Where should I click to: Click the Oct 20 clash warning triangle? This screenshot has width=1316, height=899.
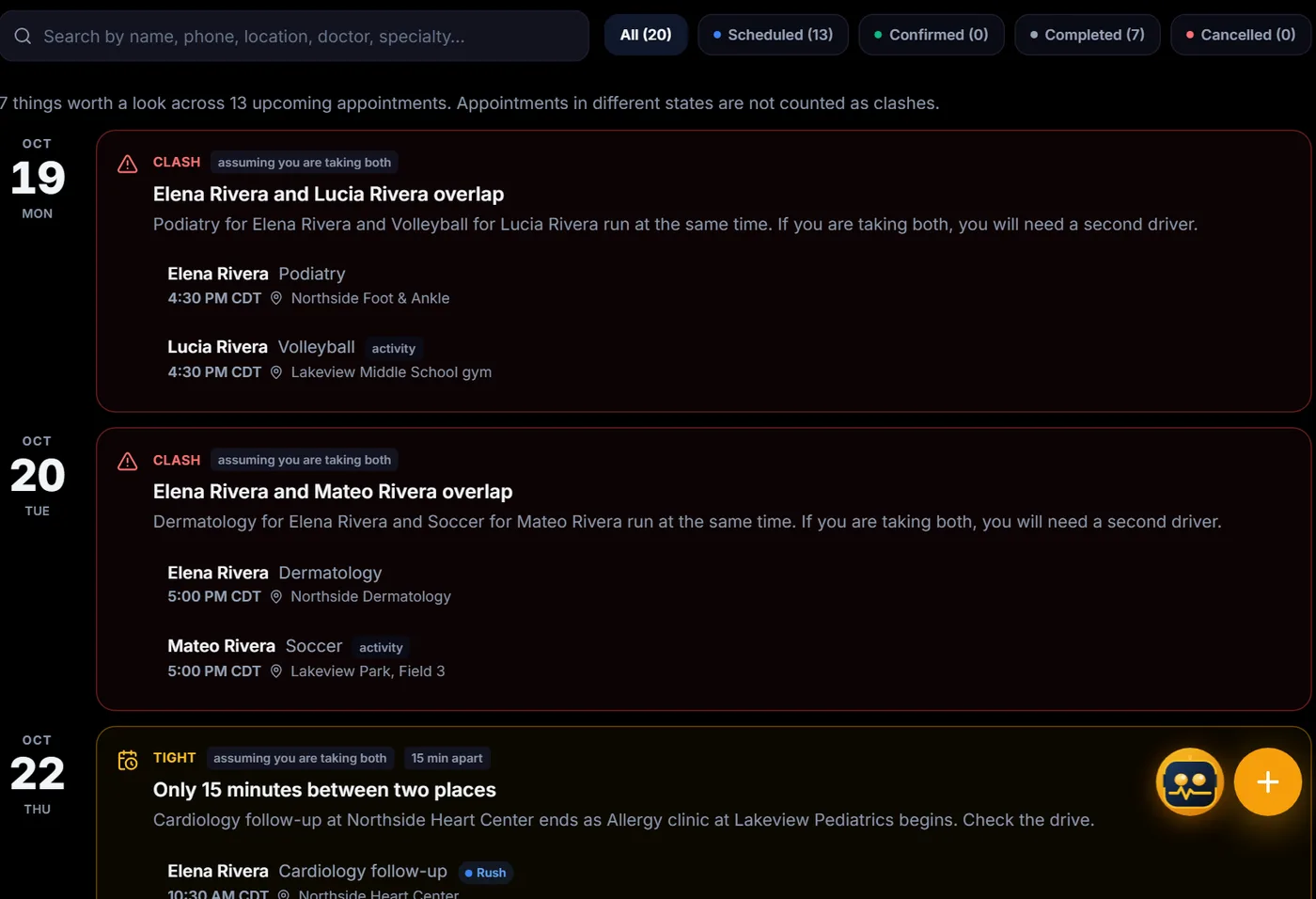click(128, 461)
